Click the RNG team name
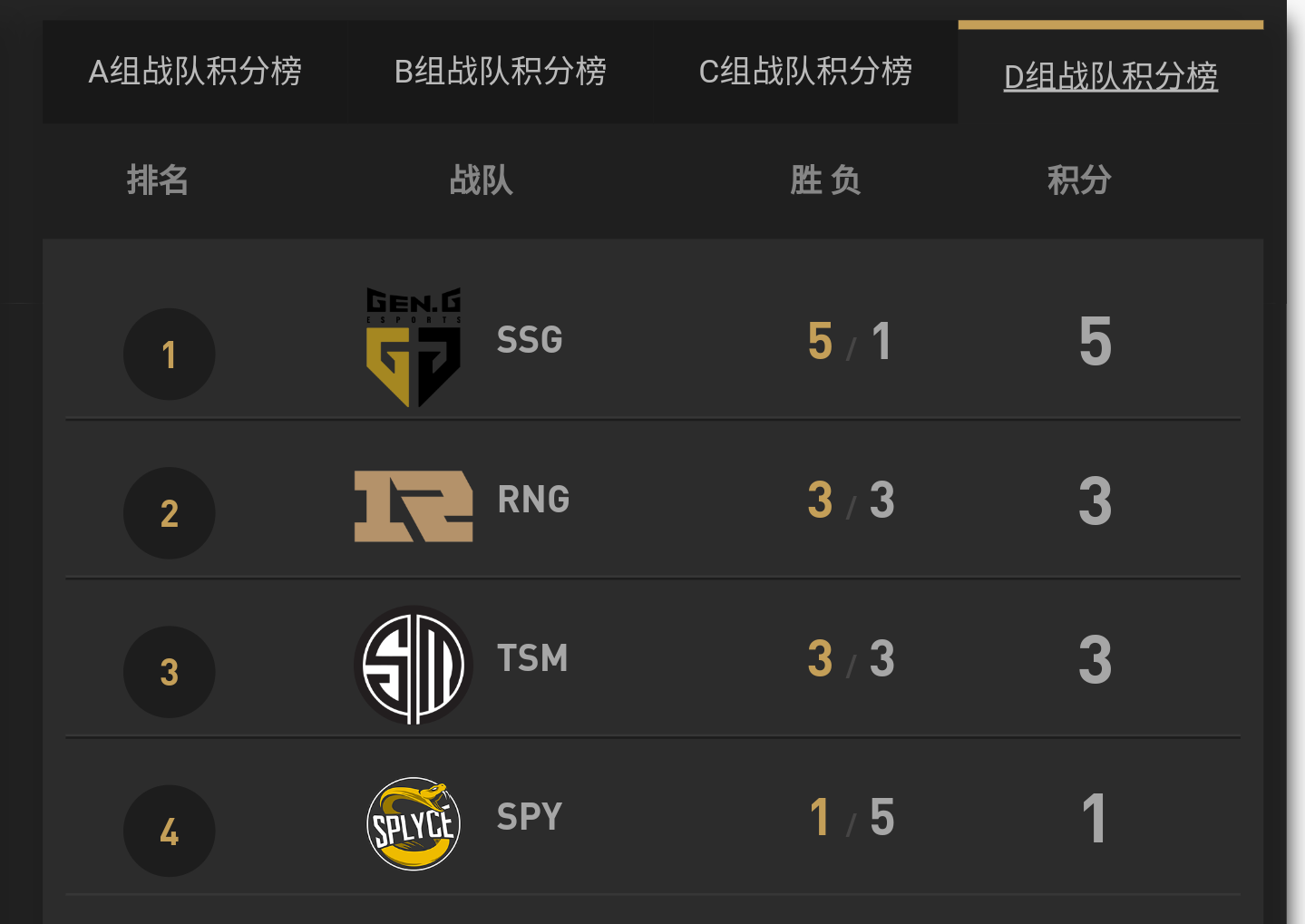Viewport: 1305px width, 924px height. point(533,500)
